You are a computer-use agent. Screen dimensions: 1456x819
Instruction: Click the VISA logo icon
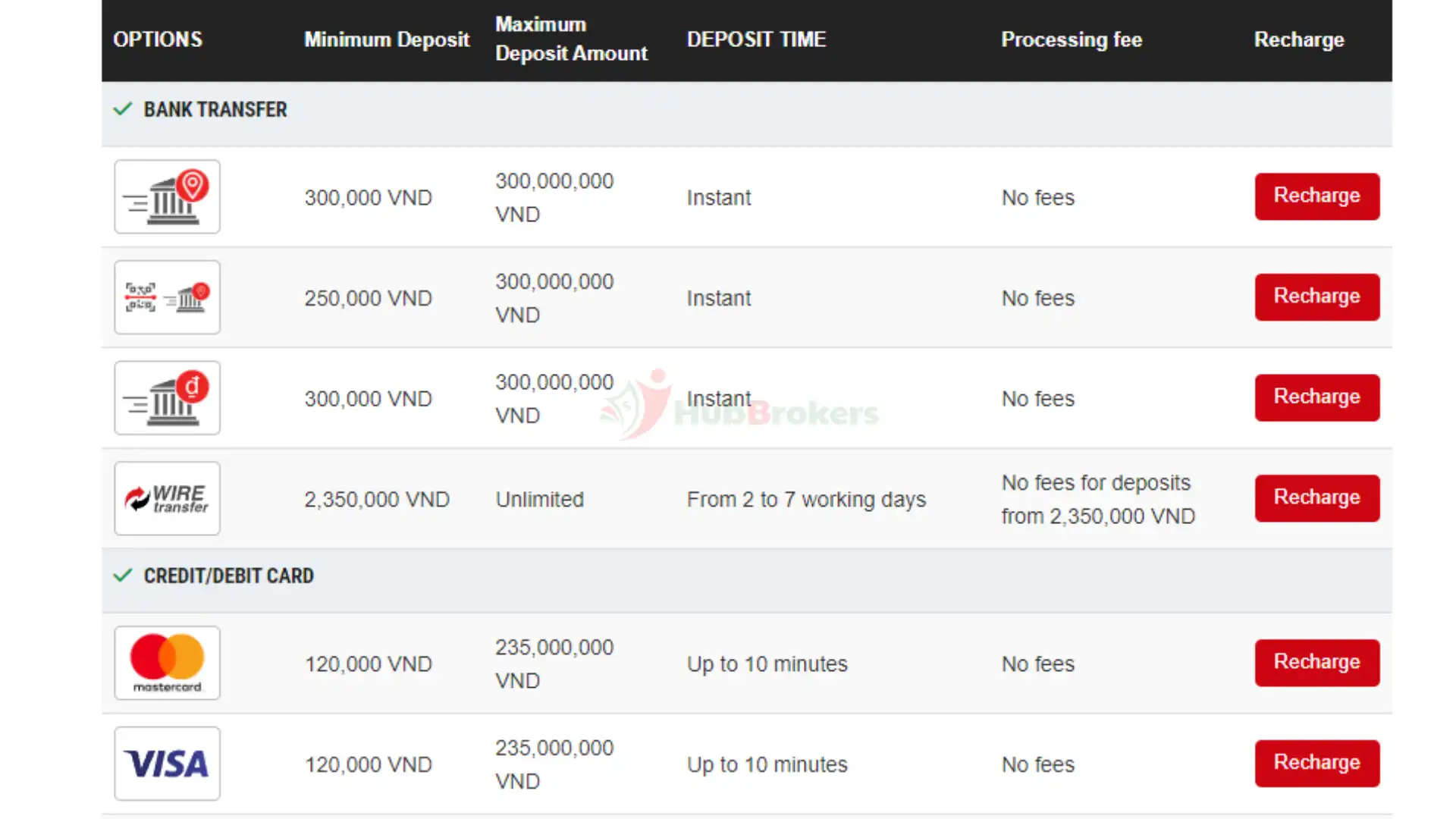tap(167, 764)
